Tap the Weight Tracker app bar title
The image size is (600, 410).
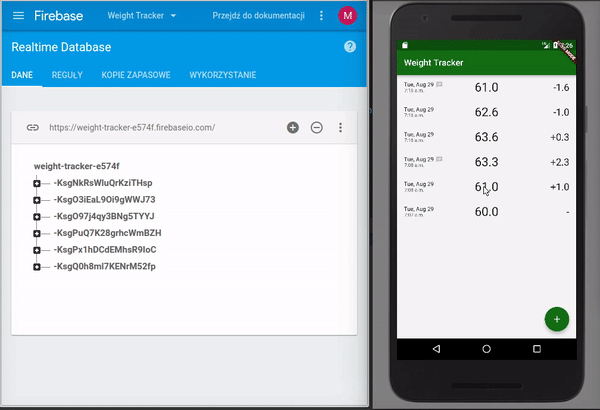(433, 63)
